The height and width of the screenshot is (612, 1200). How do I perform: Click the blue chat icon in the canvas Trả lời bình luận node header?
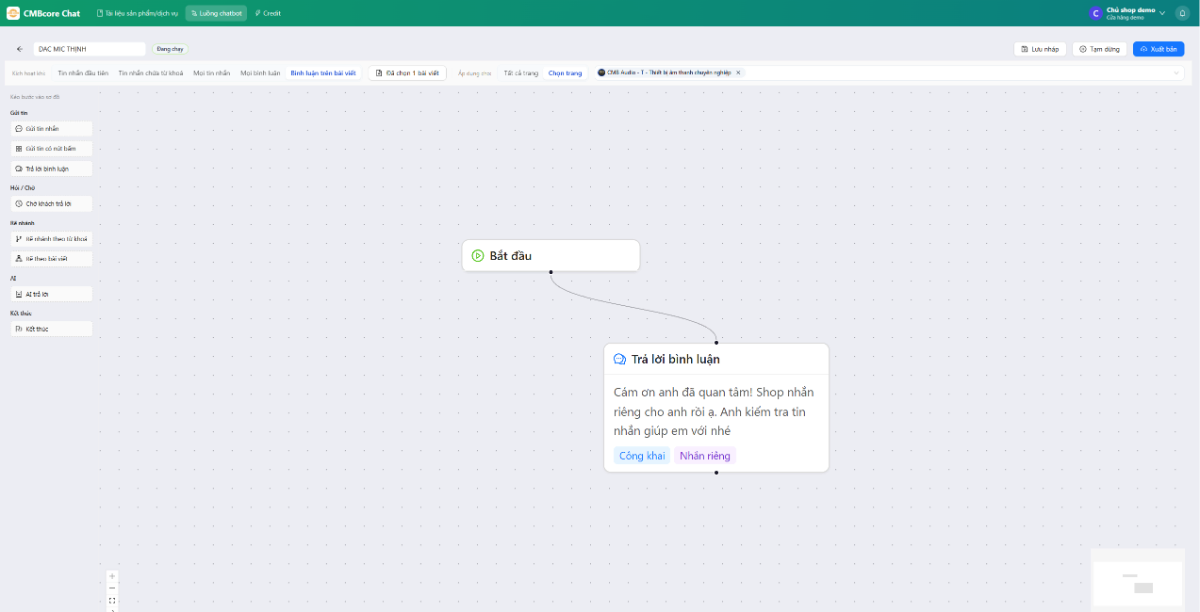pos(620,359)
